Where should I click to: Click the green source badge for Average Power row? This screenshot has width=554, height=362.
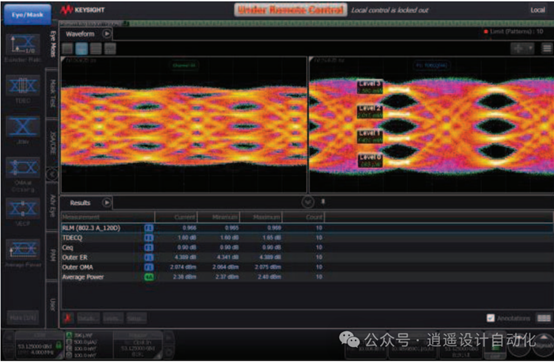(149, 277)
